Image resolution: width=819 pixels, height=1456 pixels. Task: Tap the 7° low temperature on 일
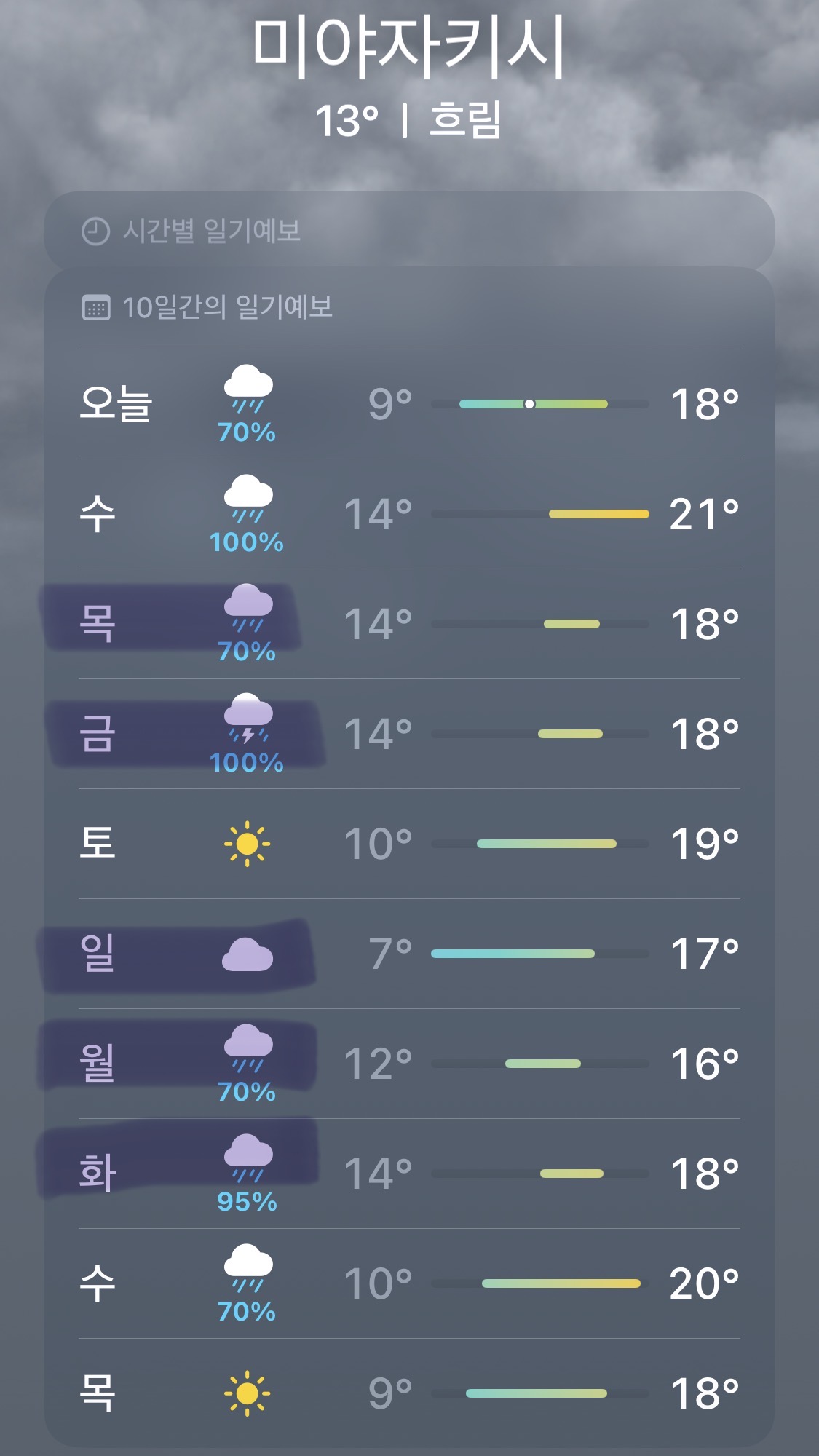tap(390, 954)
